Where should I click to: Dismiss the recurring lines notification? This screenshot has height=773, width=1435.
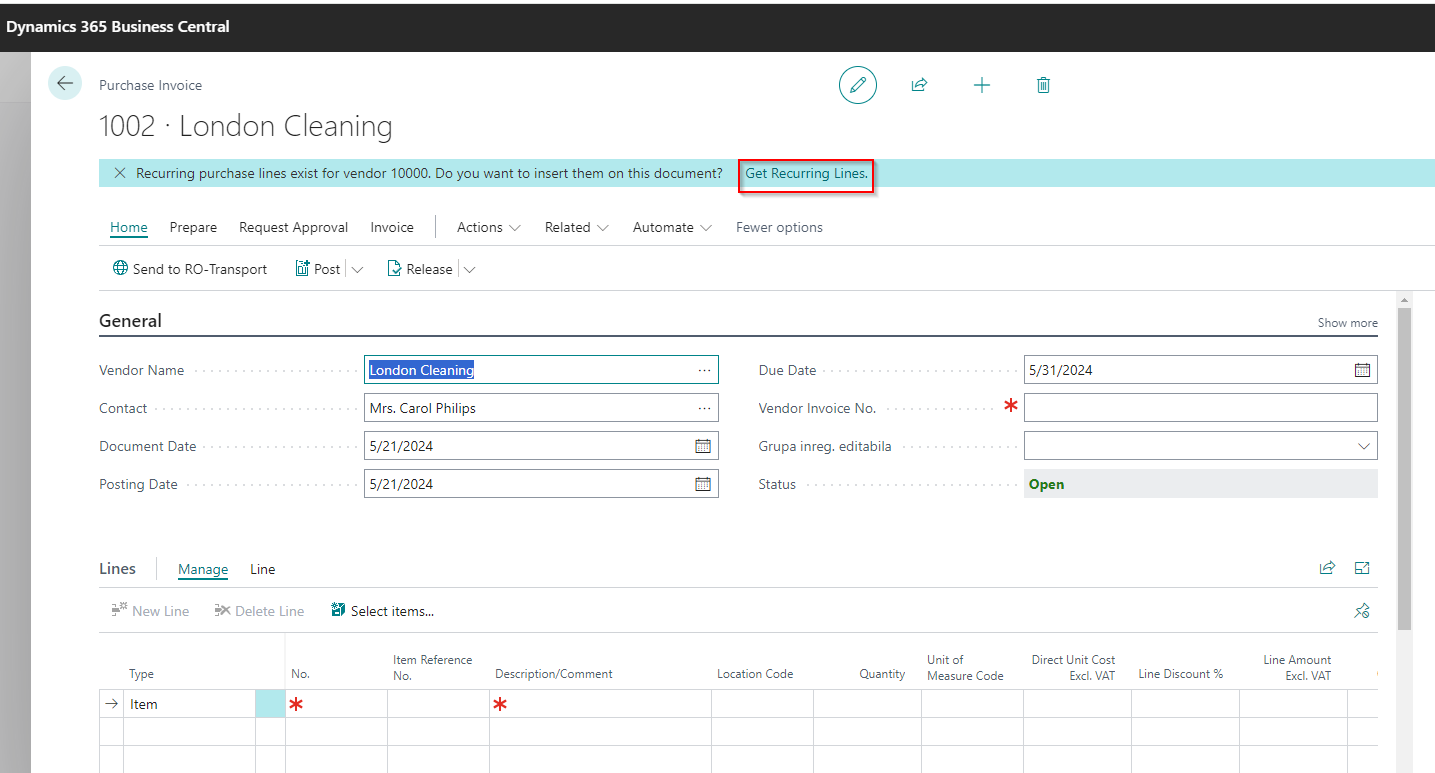coord(120,173)
